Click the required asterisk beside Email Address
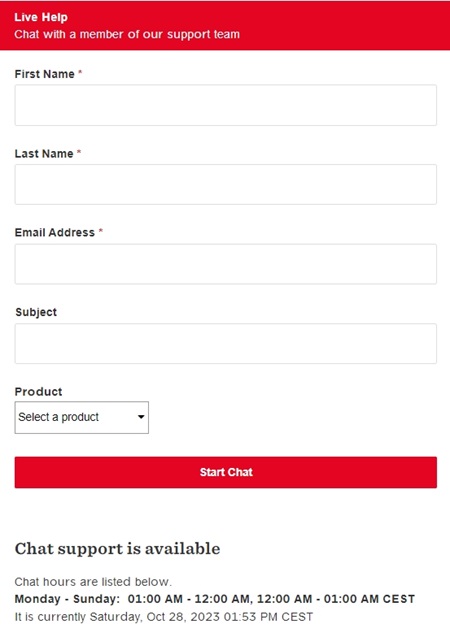 [x=101, y=231]
